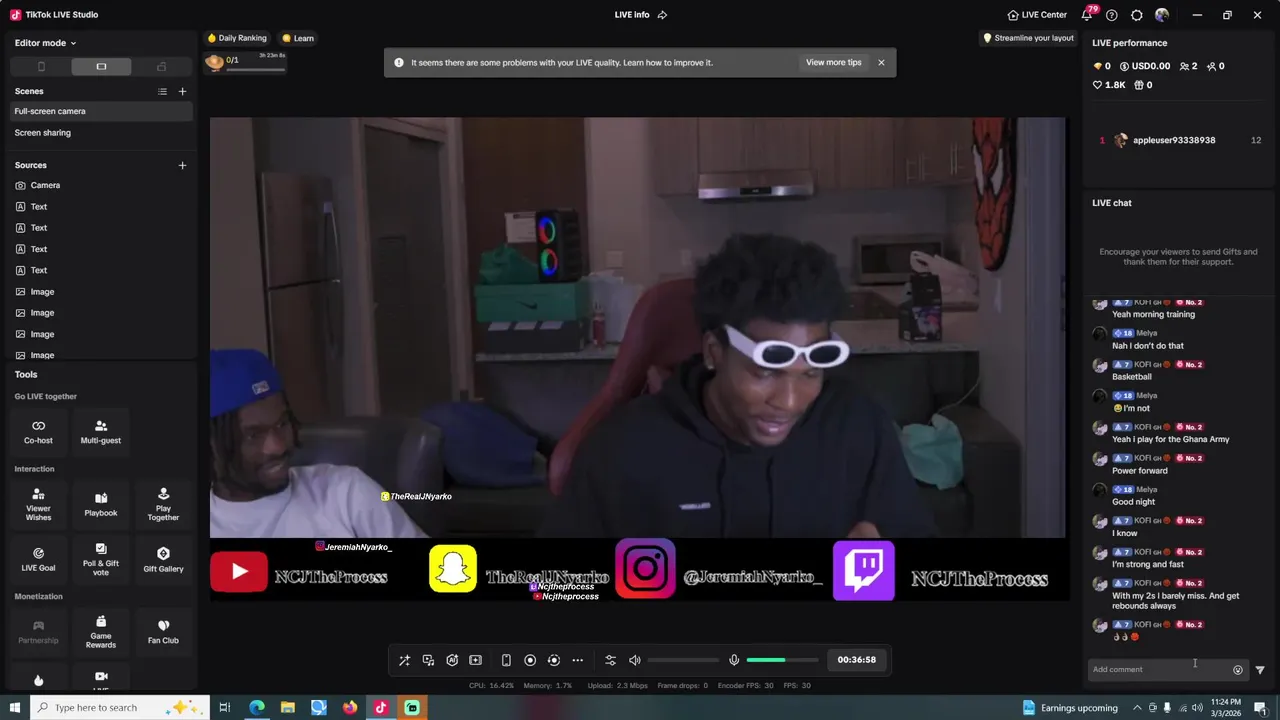
Task: Click the 'Basketball' chat message
Action: [x=1132, y=377]
